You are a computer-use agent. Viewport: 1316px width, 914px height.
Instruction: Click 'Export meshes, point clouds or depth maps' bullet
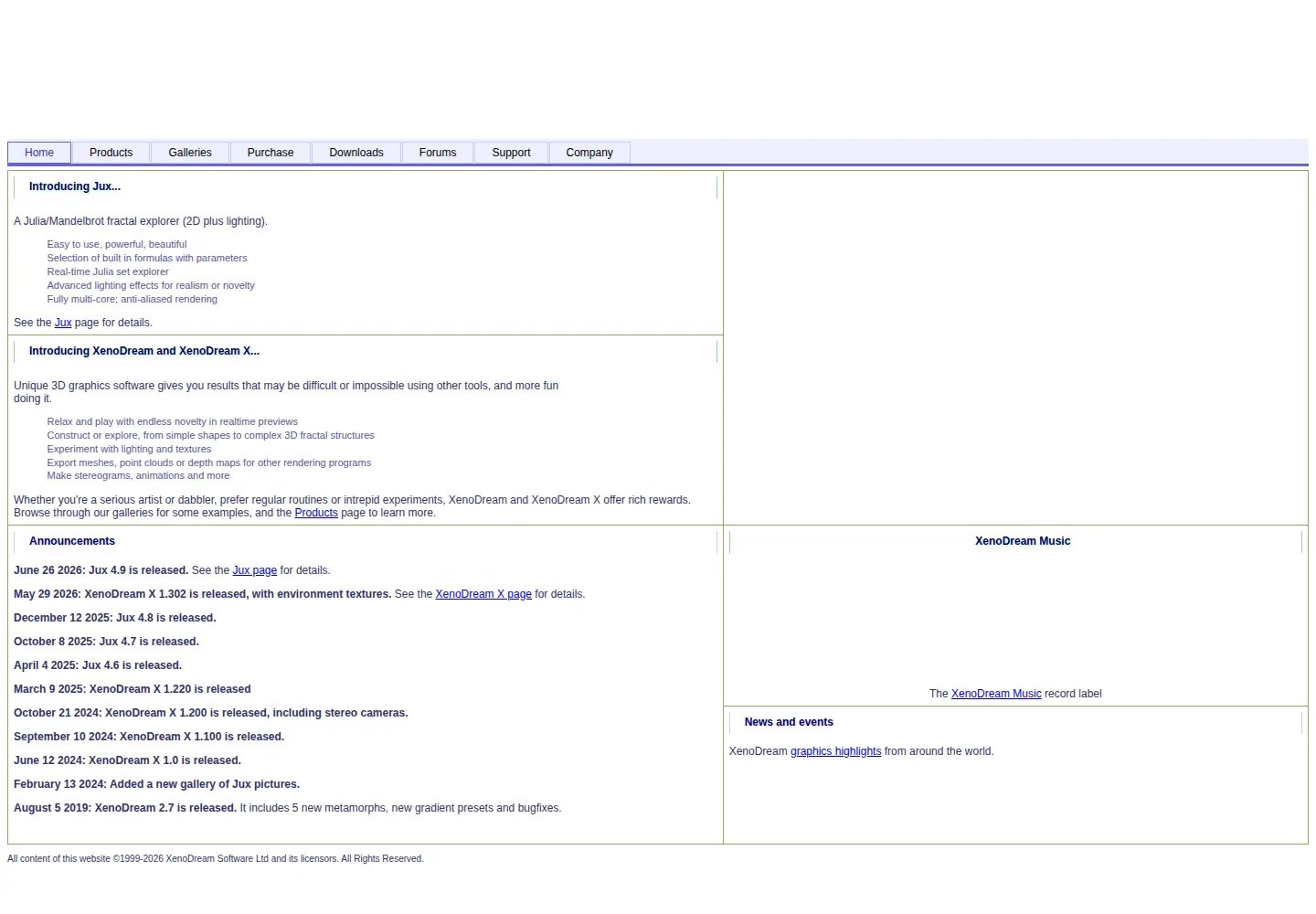point(209,462)
